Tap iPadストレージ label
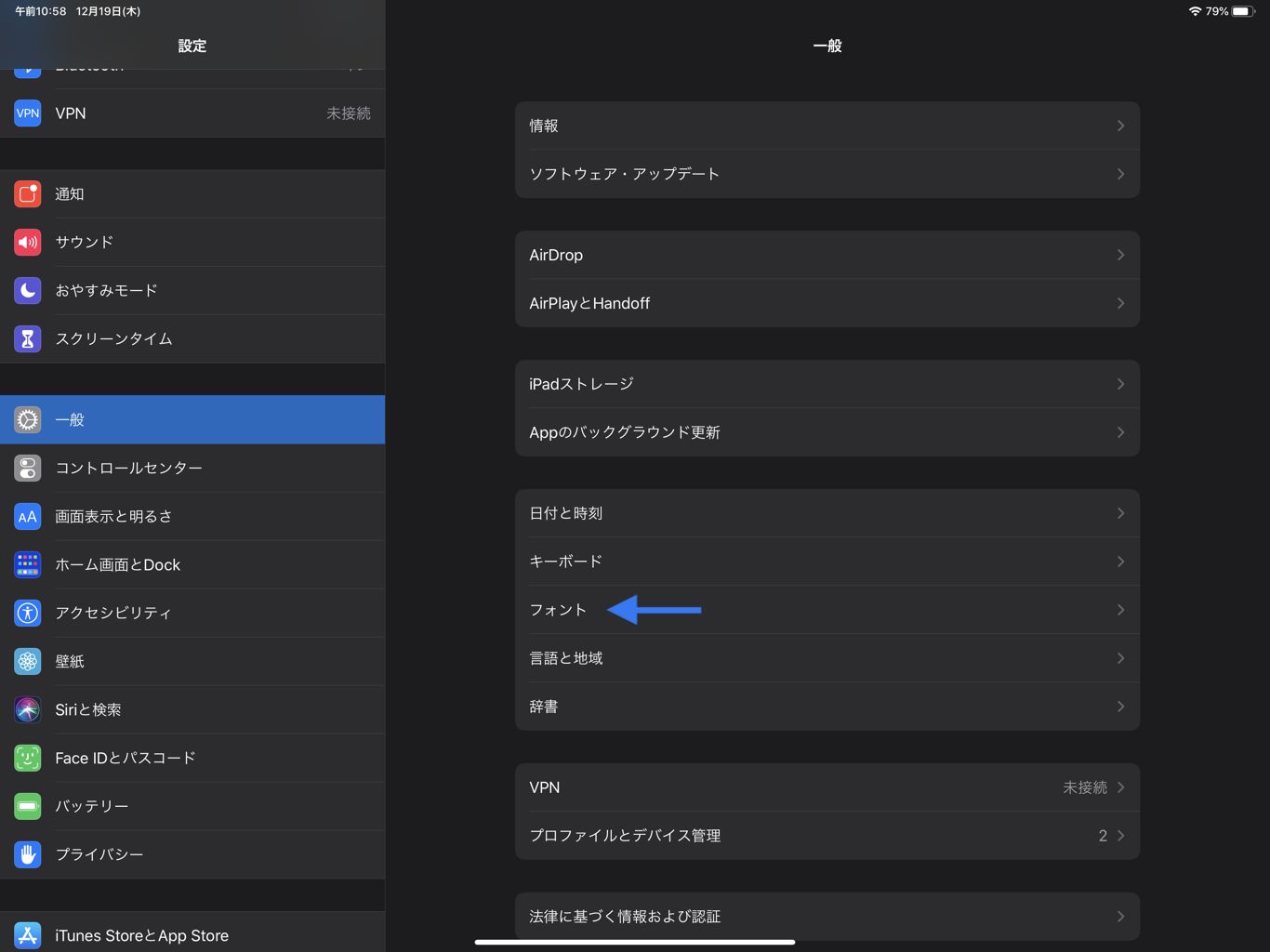1270x952 pixels. point(581,384)
